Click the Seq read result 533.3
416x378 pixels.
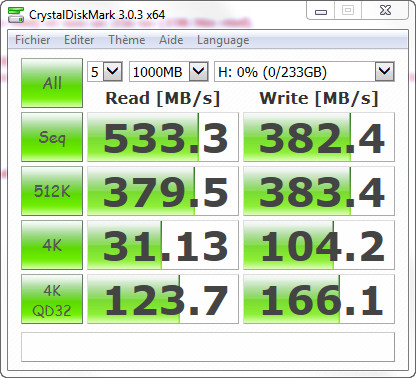(163, 137)
